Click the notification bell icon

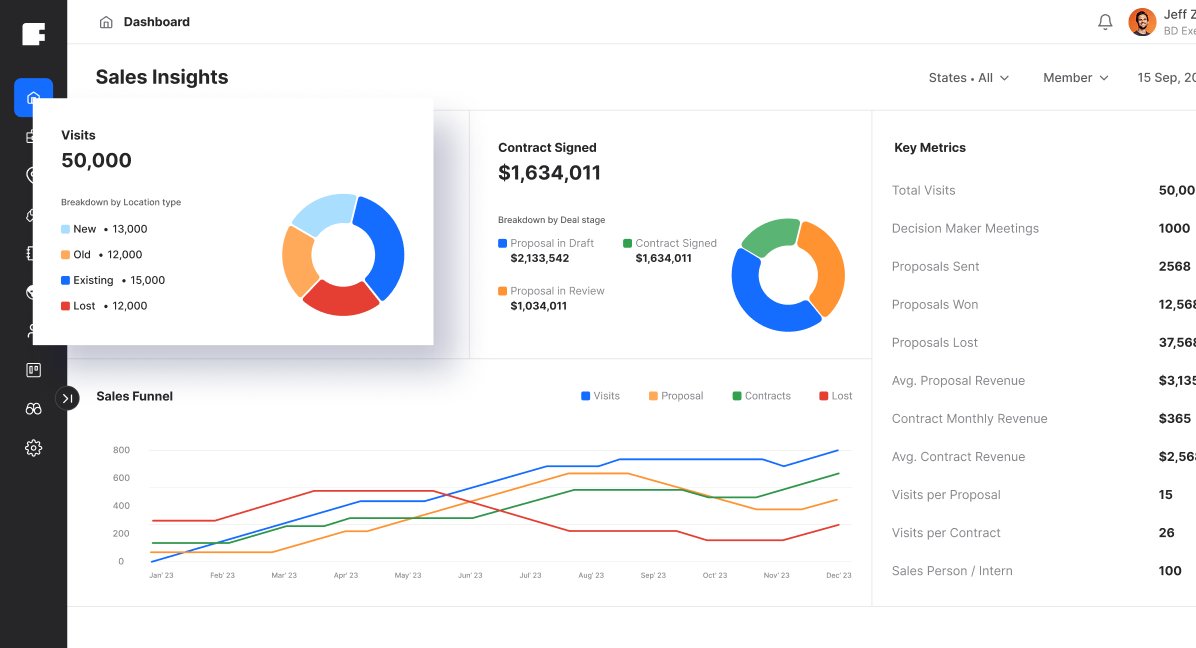1105,22
